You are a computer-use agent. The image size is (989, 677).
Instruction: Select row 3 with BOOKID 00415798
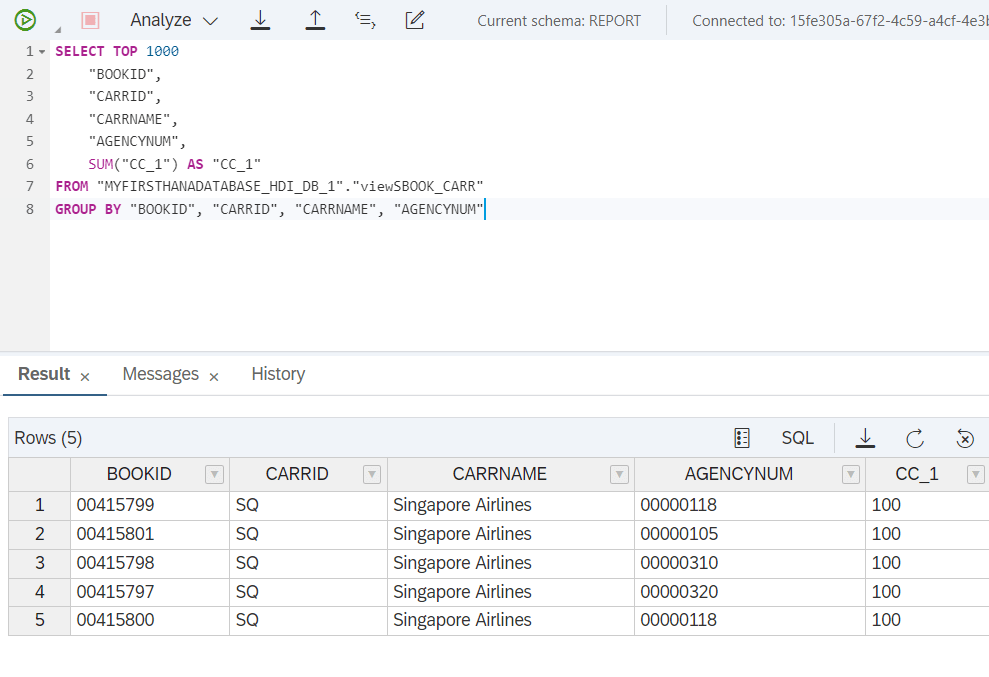[39, 563]
